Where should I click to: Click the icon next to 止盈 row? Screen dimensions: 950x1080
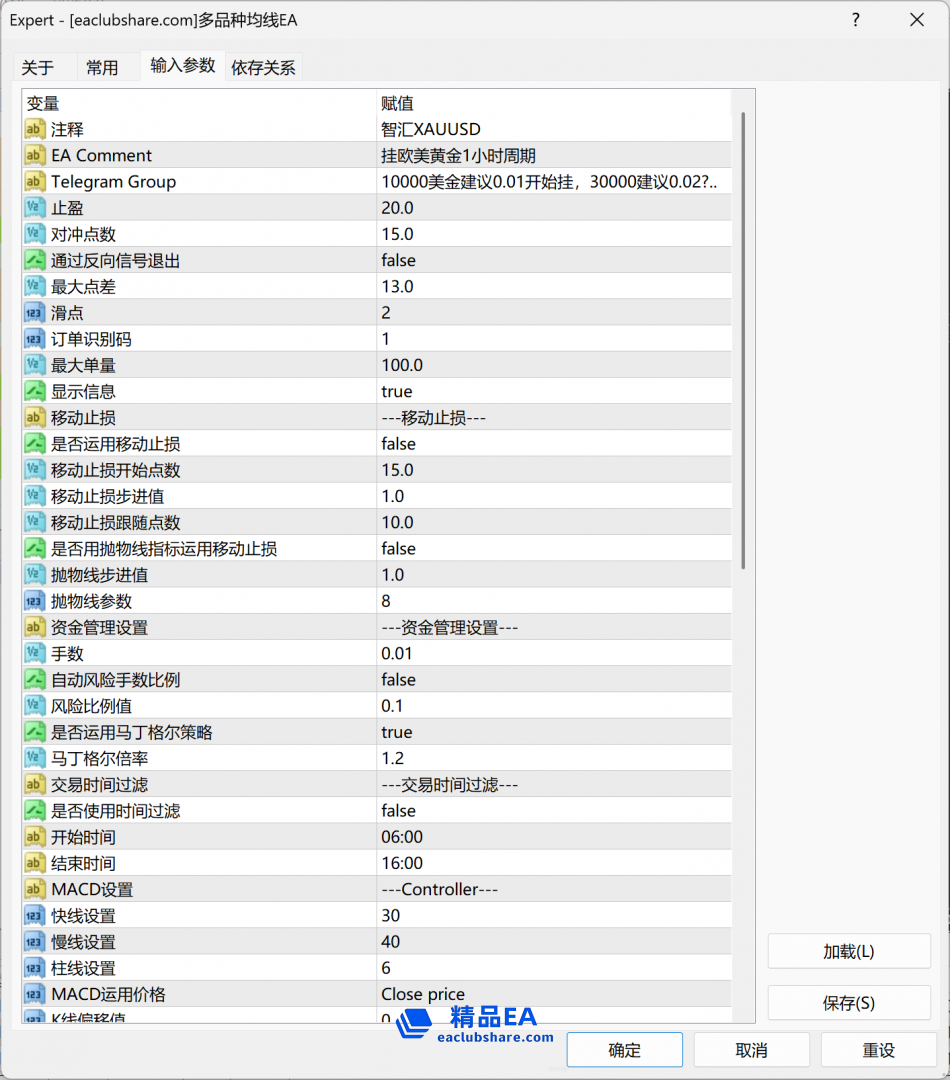35,208
